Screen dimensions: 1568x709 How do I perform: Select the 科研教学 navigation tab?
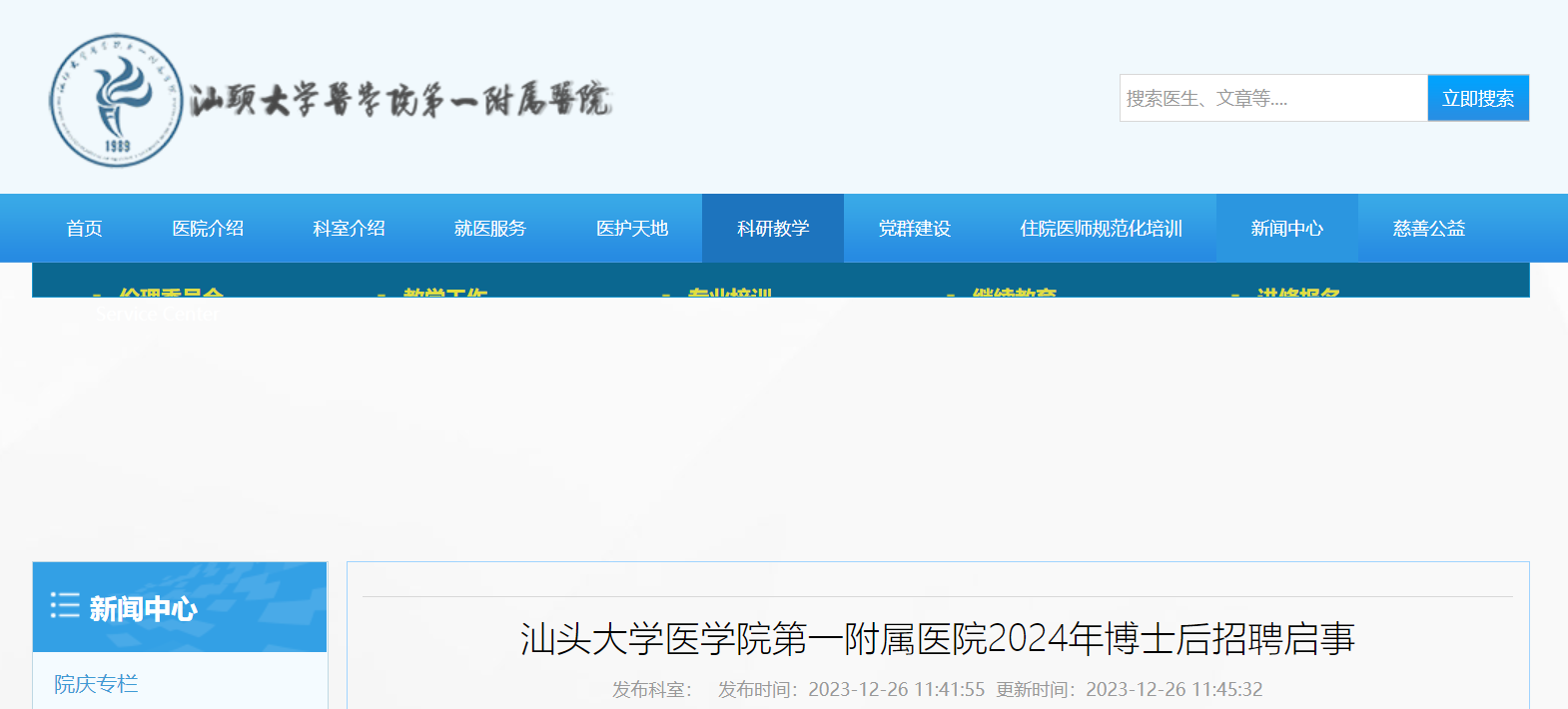773,229
